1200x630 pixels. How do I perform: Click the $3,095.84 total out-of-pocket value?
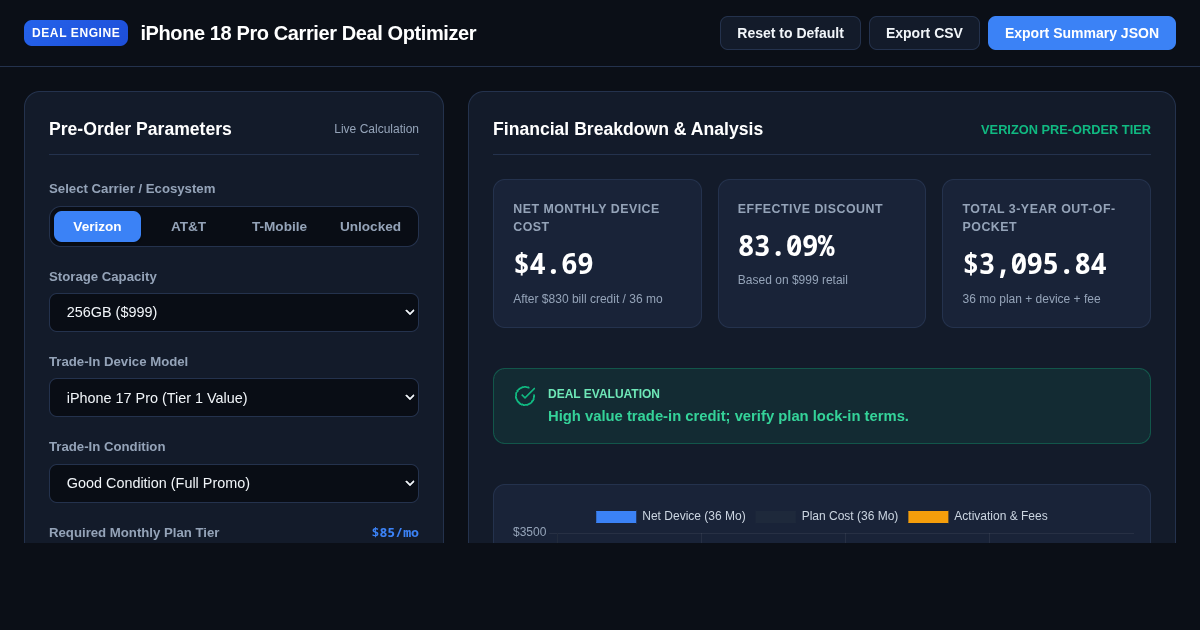[1034, 264]
